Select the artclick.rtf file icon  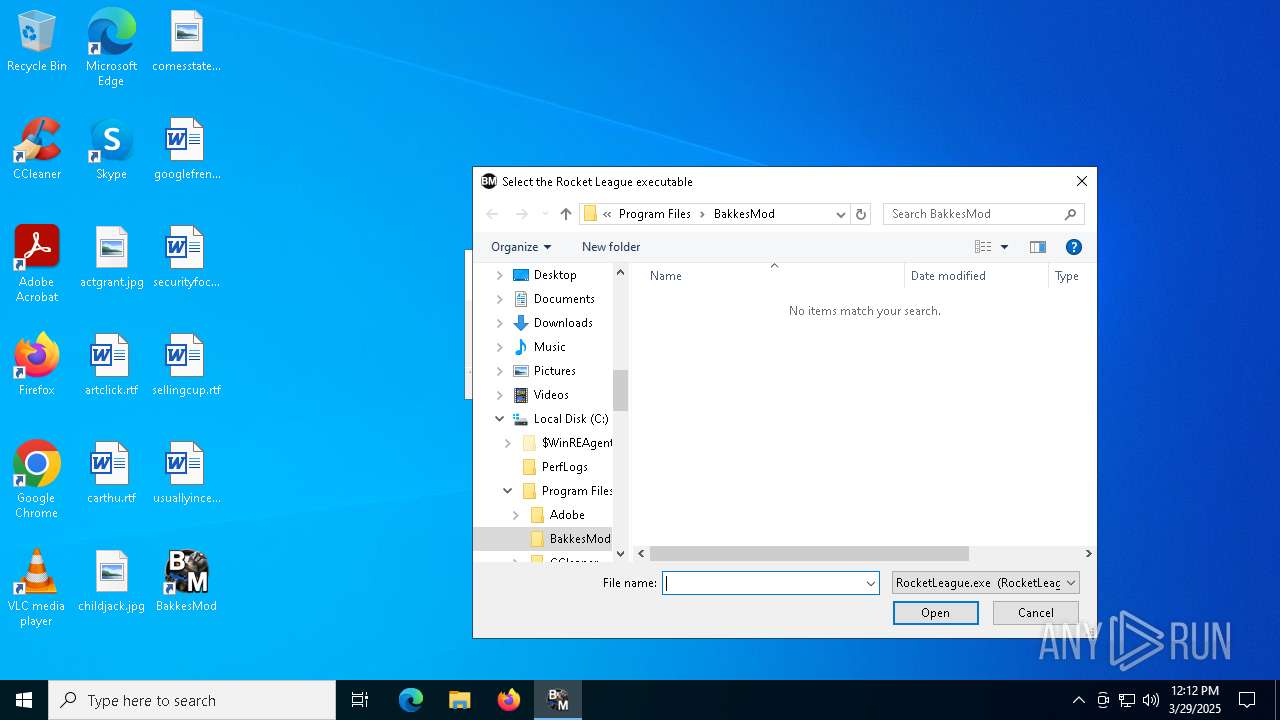click(111, 366)
